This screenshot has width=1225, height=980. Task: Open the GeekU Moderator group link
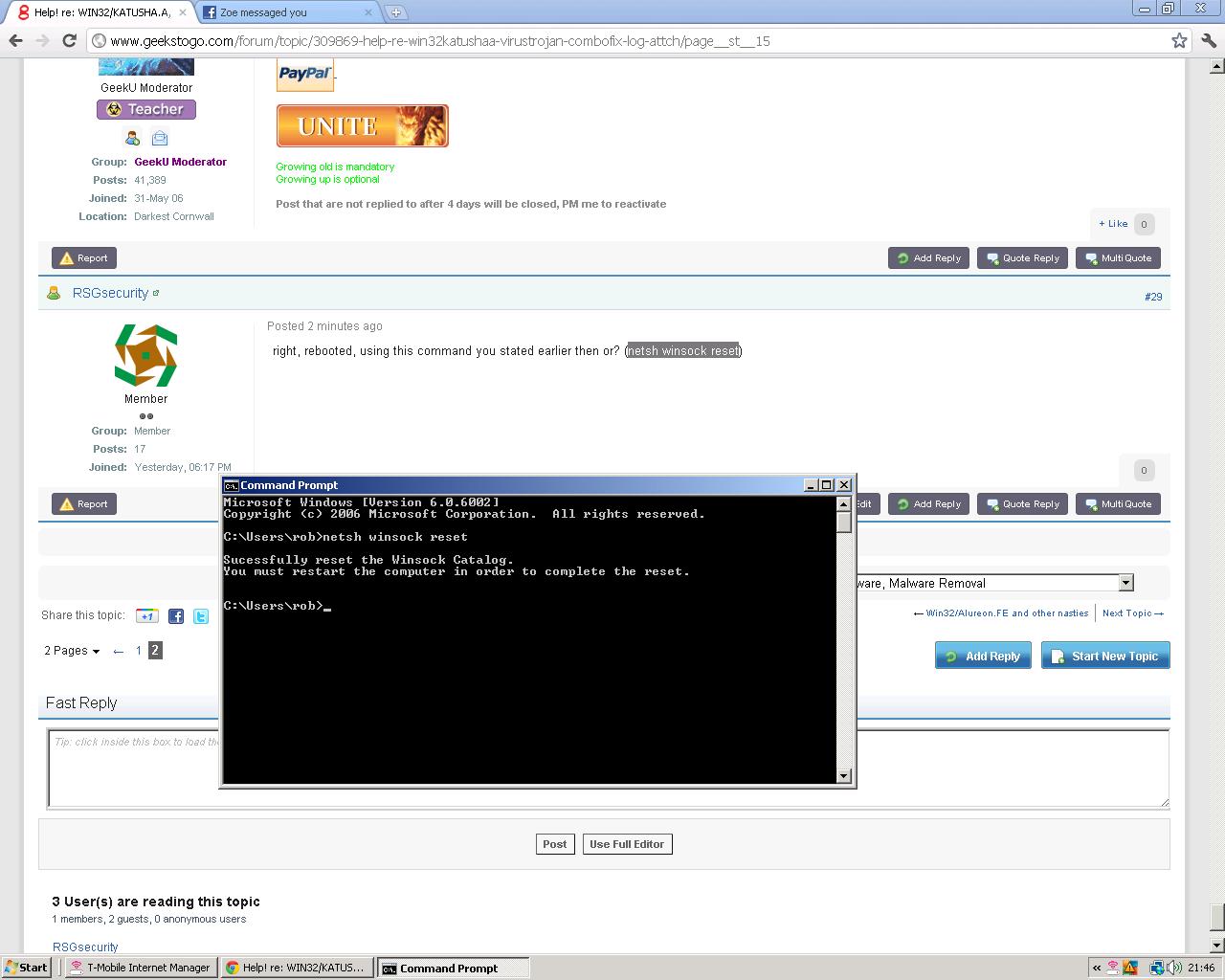[x=180, y=162]
